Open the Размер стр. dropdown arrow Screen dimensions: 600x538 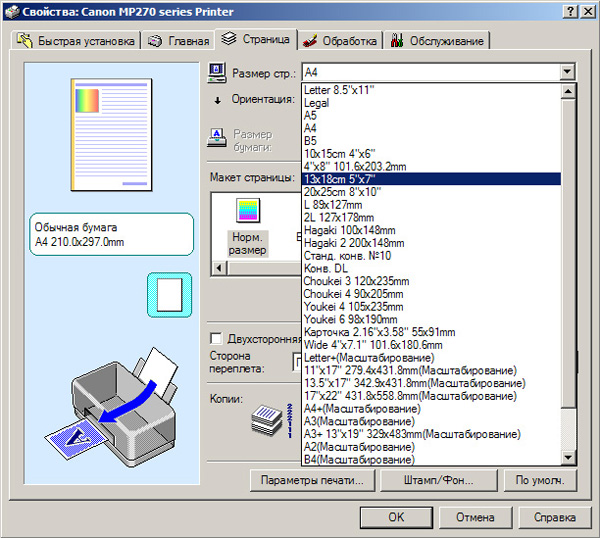click(567, 72)
